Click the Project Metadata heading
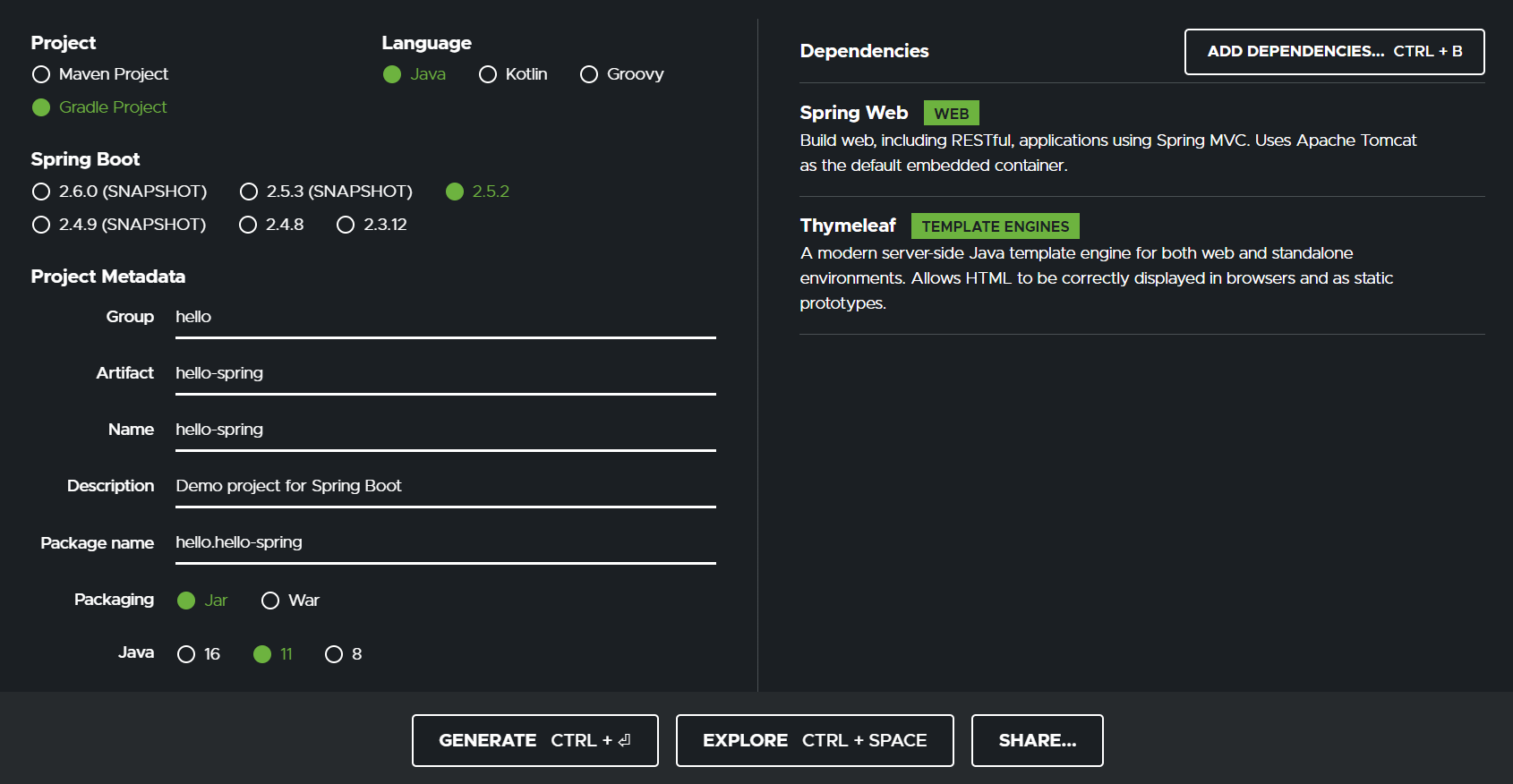The image size is (1513, 784). click(108, 277)
